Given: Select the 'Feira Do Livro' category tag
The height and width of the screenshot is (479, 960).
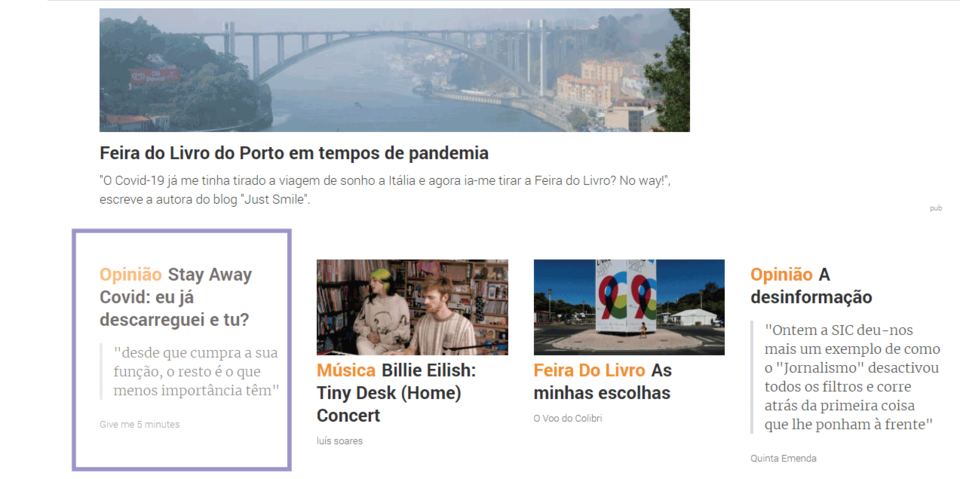Looking at the screenshot, I should pyautogui.click(x=589, y=370).
